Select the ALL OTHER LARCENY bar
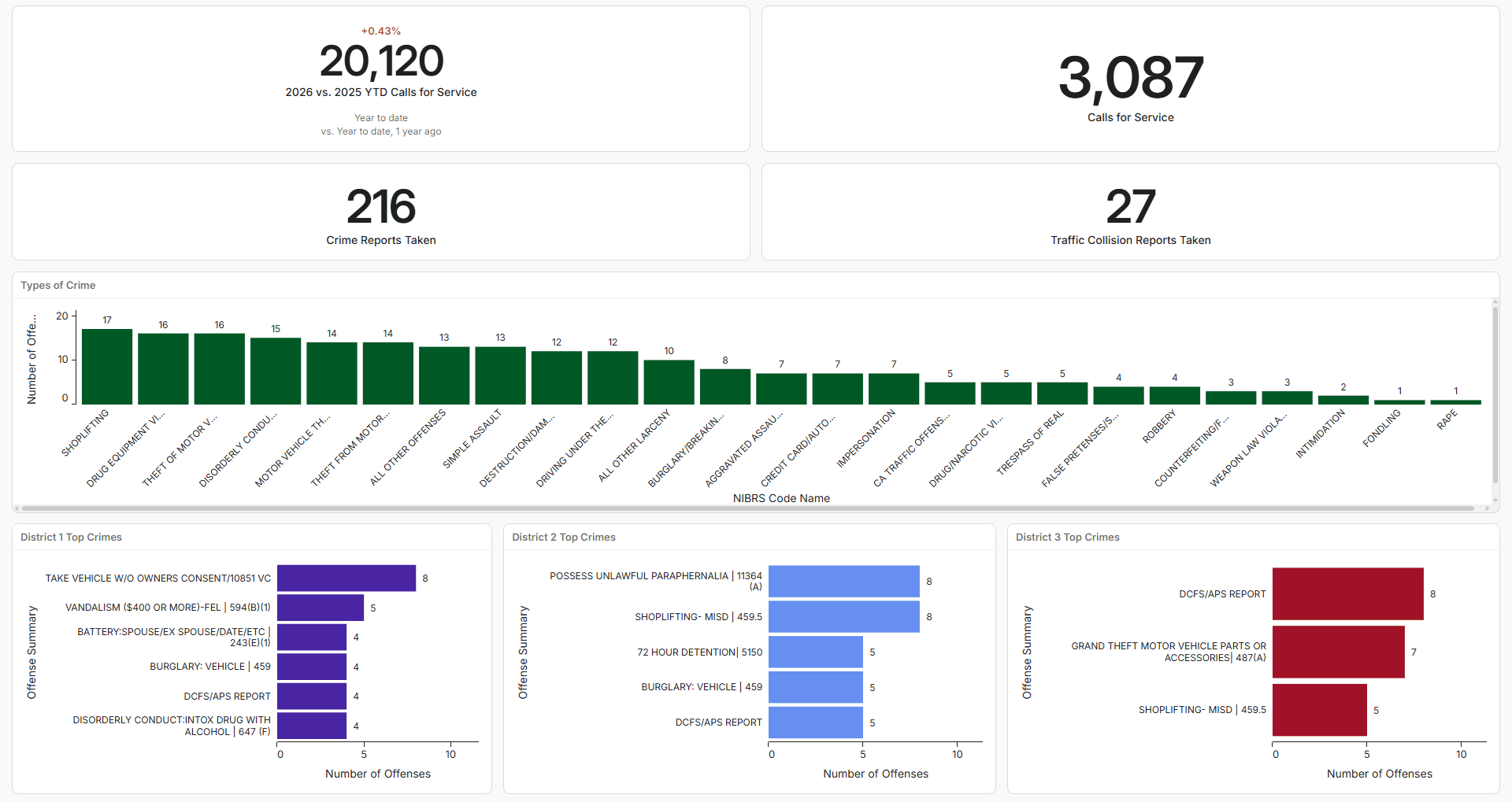 tap(669, 383)
